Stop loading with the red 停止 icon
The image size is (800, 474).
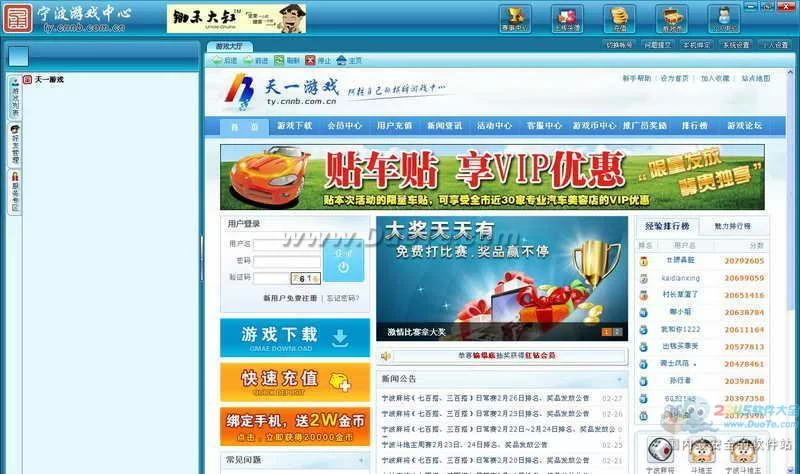[x=318, y=61]
